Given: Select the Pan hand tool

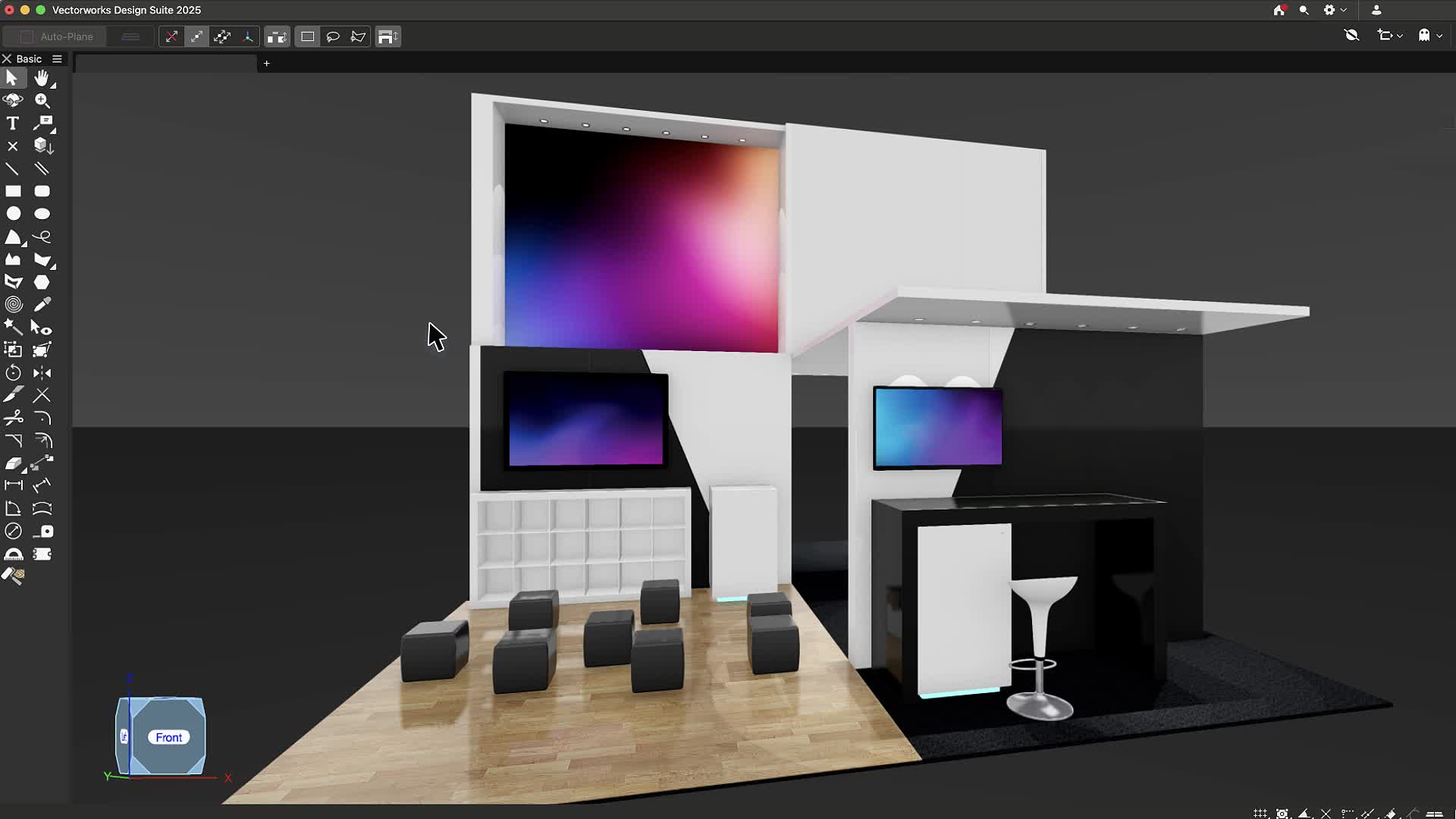Looking at the screenshot, I should 42,78.
